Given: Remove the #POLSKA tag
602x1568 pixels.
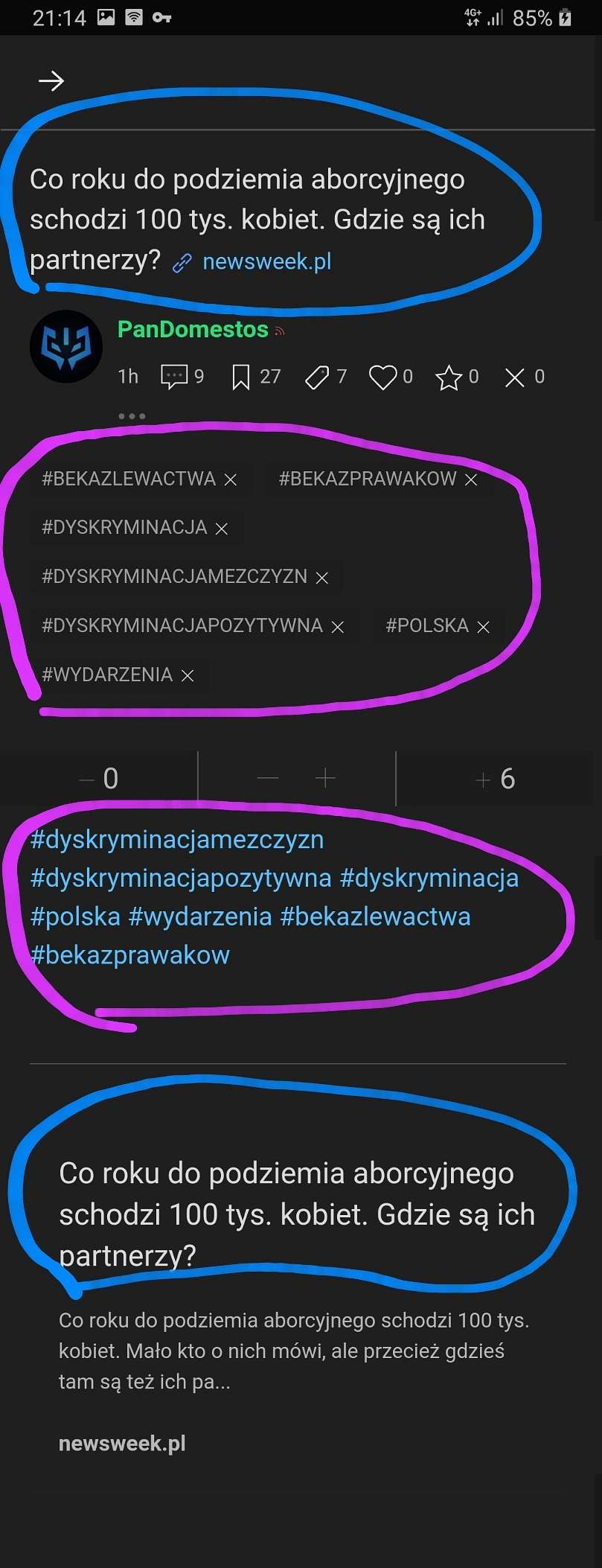Looking at the screenshot, I should click(x=483, y=627).
